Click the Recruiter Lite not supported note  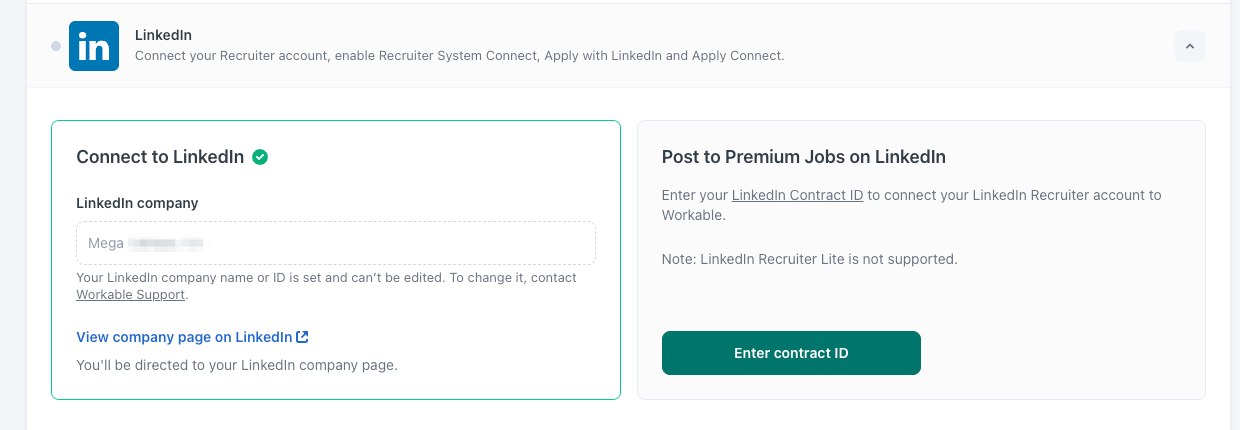pos(809,259)
